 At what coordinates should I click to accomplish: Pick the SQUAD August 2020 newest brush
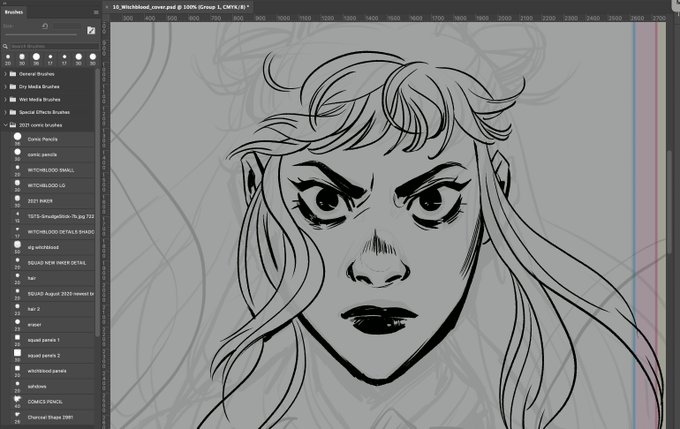51,294
